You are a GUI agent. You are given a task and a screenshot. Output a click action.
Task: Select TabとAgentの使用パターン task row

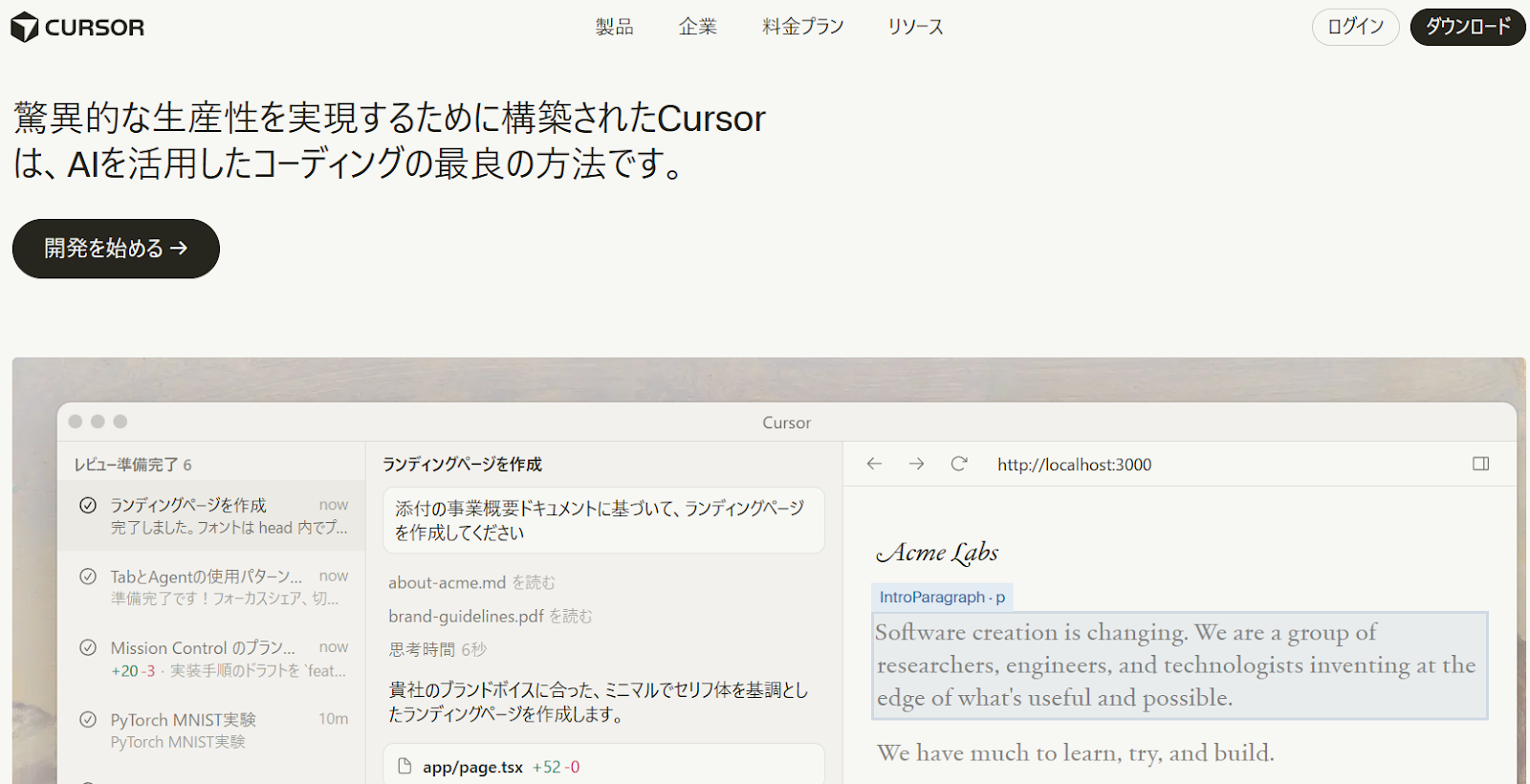tap(211, 586)
